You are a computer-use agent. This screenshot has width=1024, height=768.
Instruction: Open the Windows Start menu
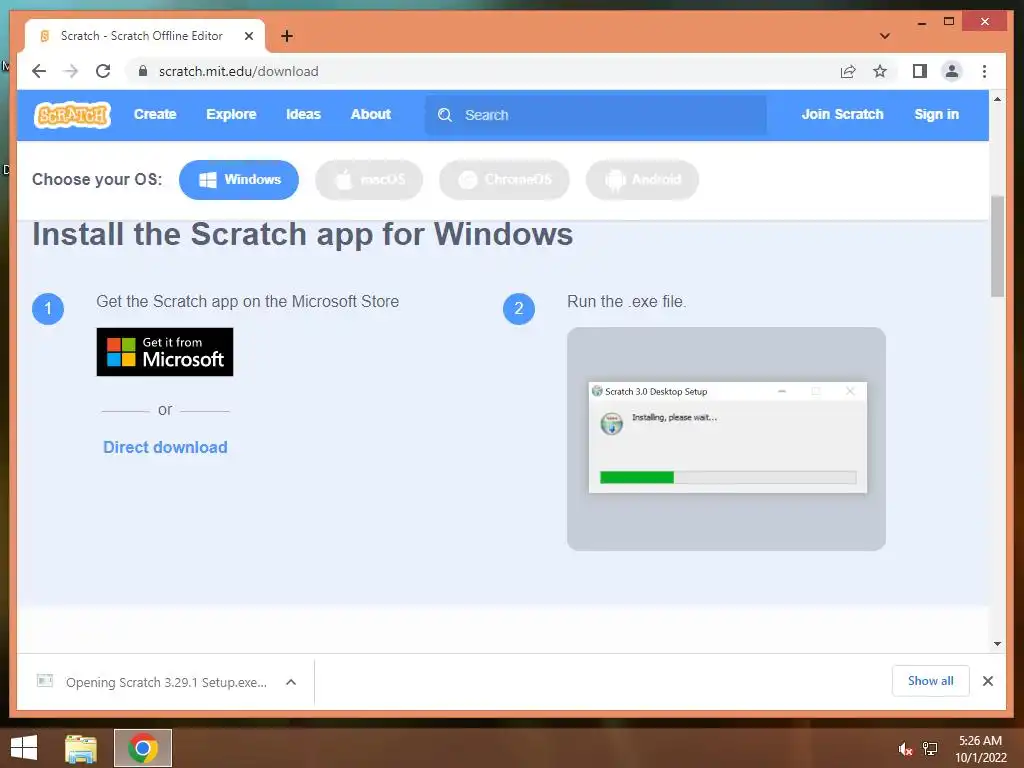coord(24,748)
